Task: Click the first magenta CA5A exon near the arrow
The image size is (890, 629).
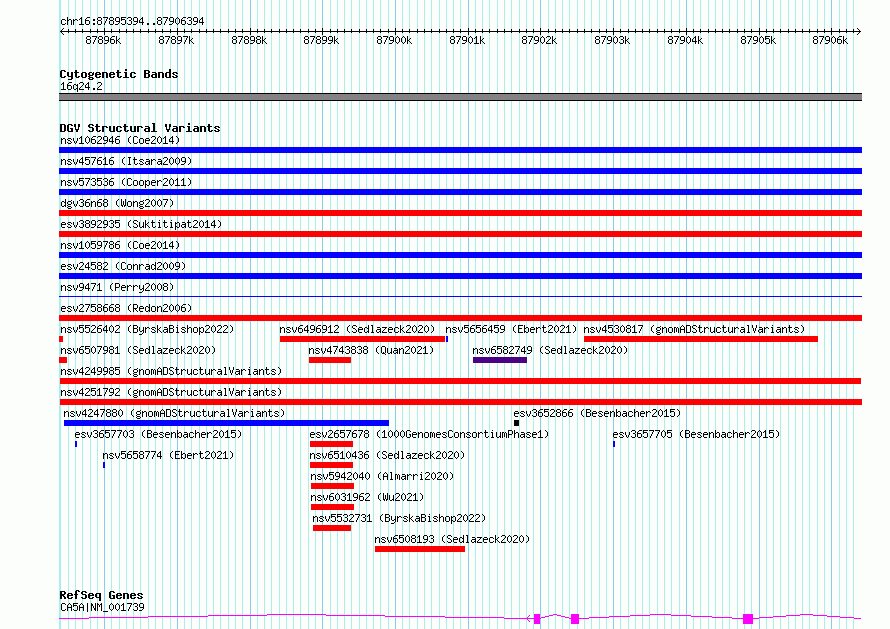Action: (x=537, y=619)
